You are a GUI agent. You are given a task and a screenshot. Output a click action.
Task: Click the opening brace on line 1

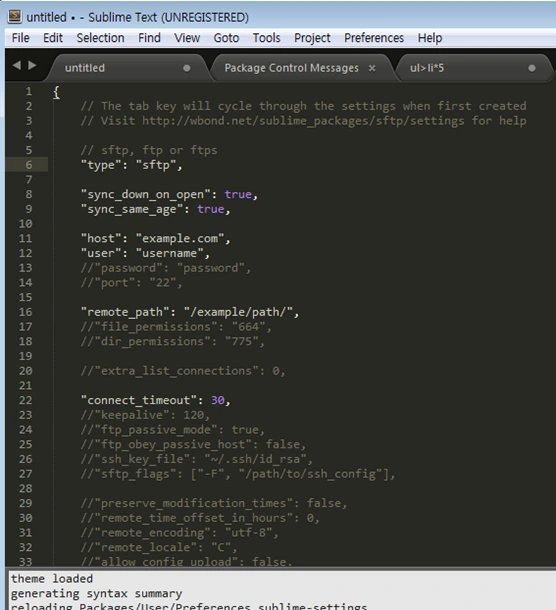click(56, 92)
